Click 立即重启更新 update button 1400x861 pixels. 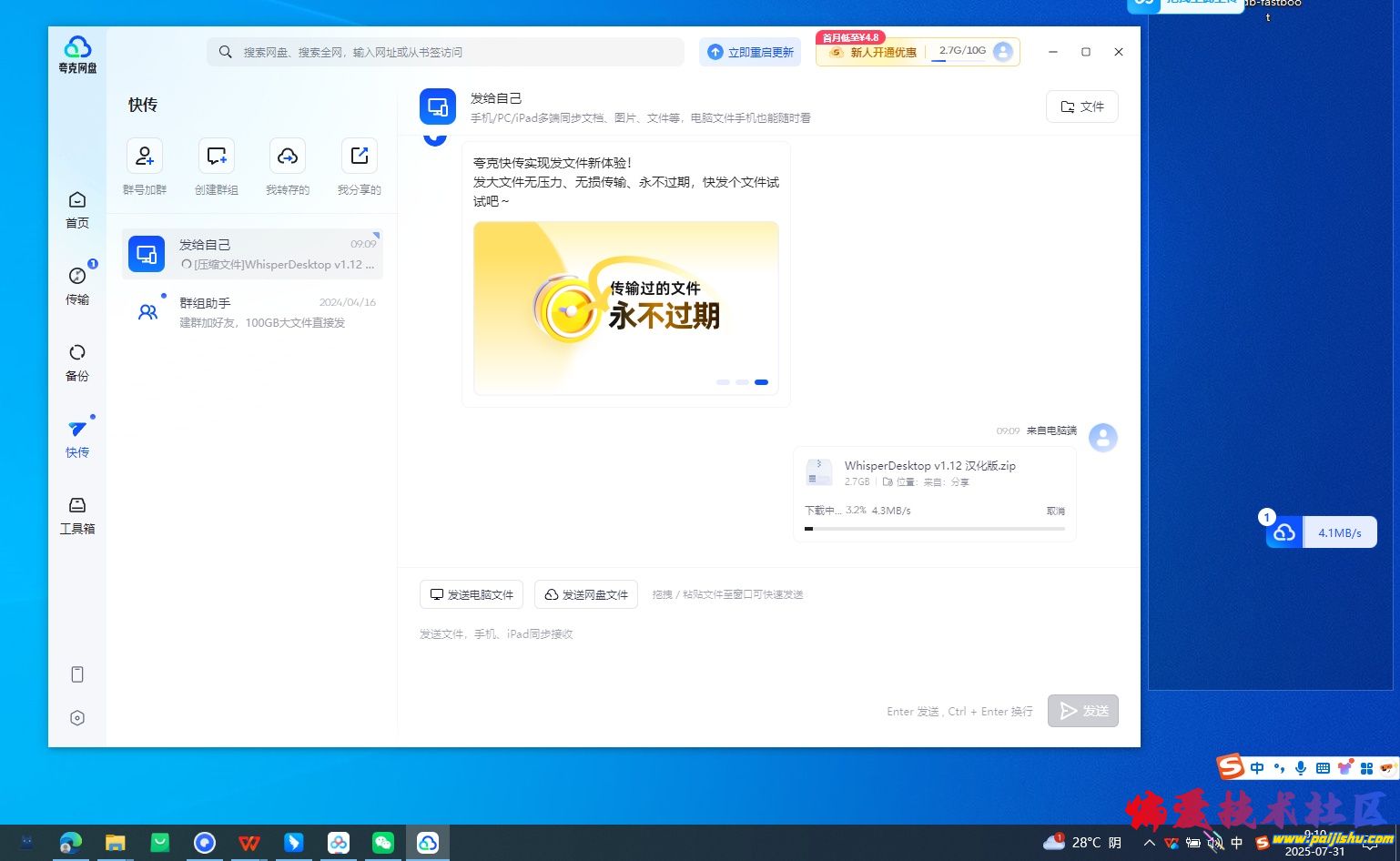click(751, 52)
